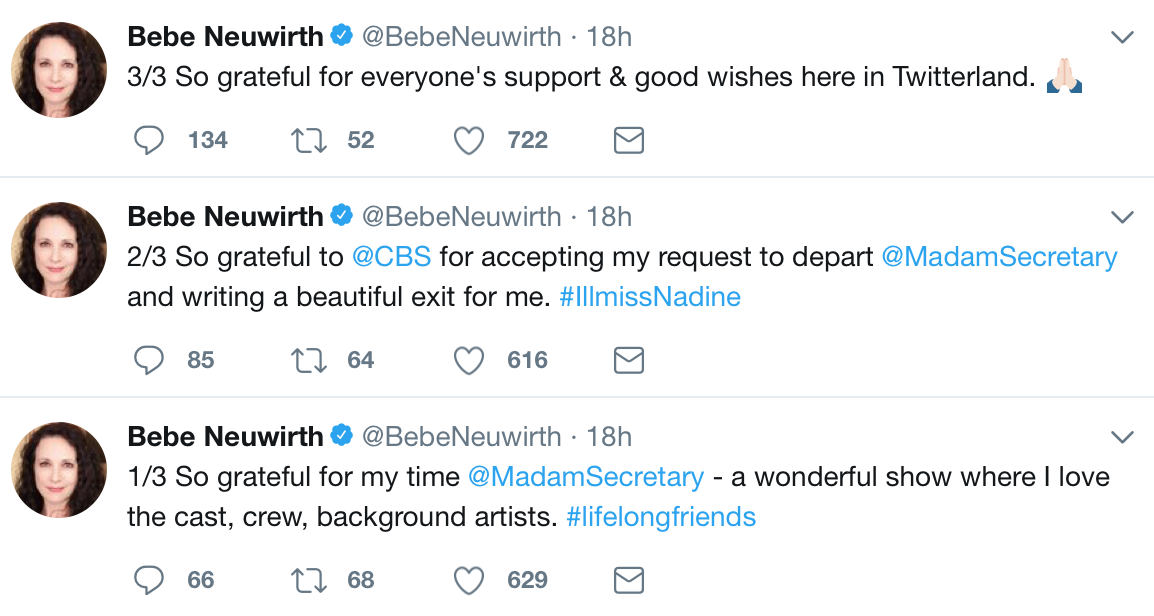Viewport: 1154px width, 616px height.
Task: Reply to the 3/3 Twitterland tweet
Action: tap(149, 140)
